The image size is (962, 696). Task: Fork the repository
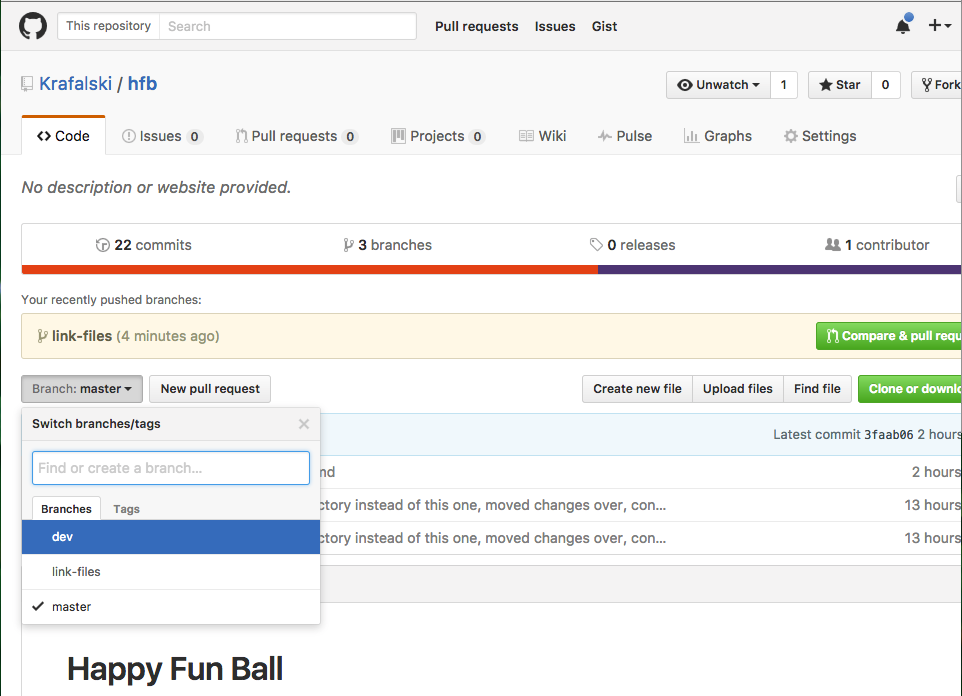coord(937,85)
